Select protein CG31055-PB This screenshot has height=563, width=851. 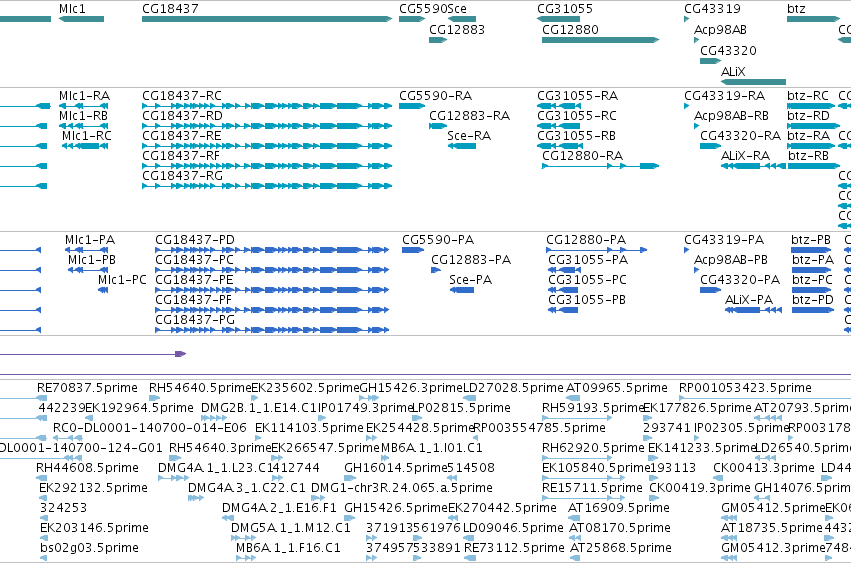(587, 300)
